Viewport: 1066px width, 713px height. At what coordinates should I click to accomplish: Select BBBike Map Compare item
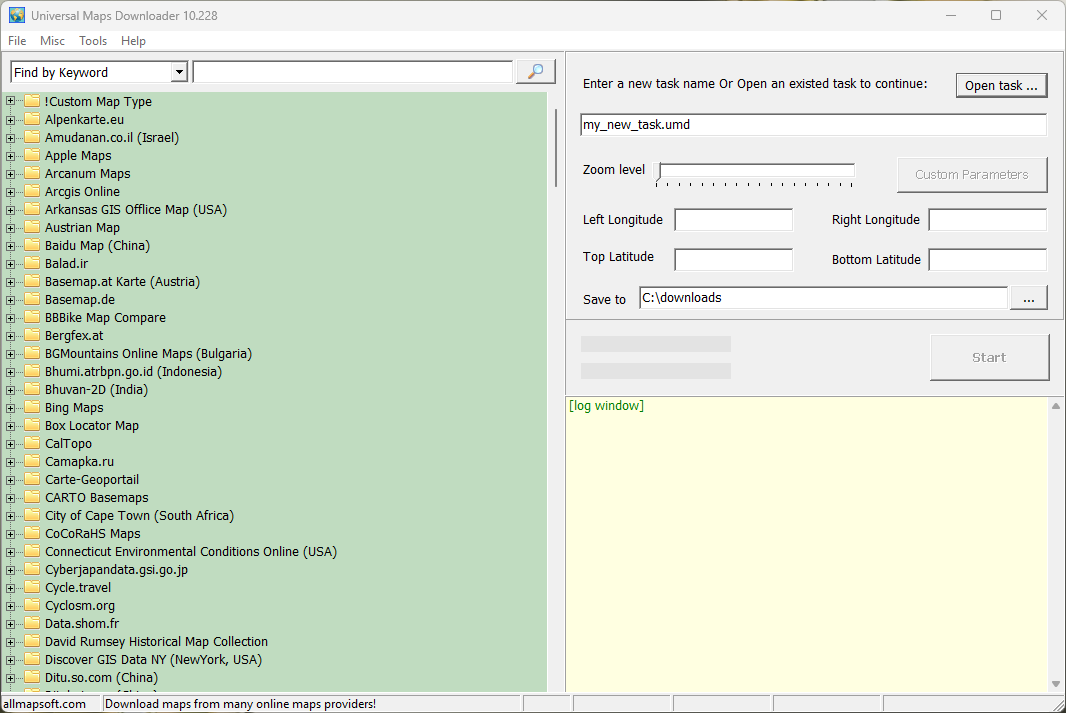[x=105, y=317]
